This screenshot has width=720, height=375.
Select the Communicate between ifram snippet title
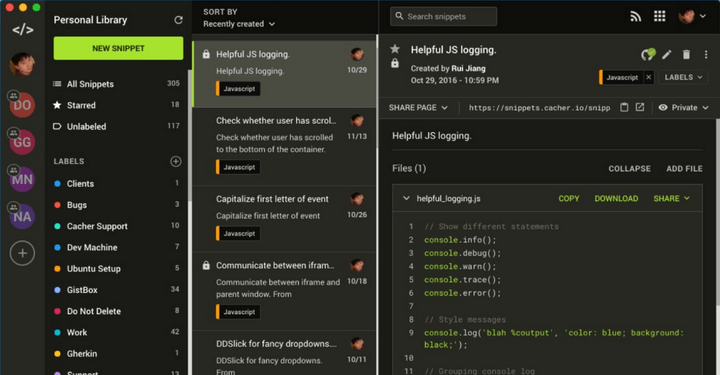click(x=275, y=265)
